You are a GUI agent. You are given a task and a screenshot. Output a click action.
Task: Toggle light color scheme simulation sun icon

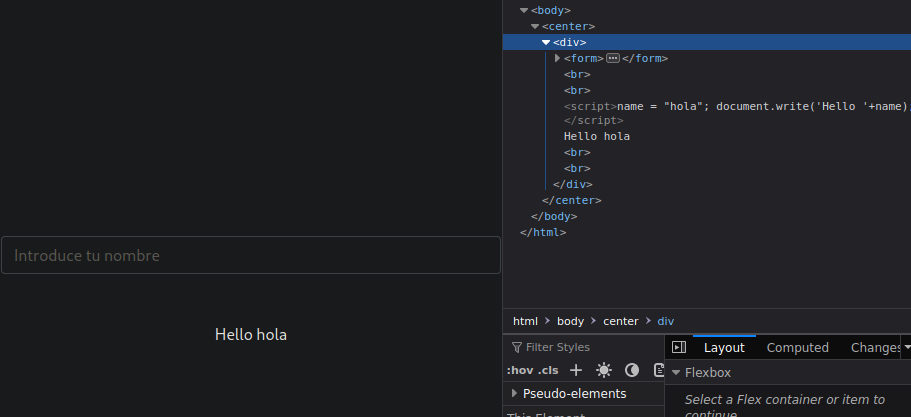(x=603, y=370)
